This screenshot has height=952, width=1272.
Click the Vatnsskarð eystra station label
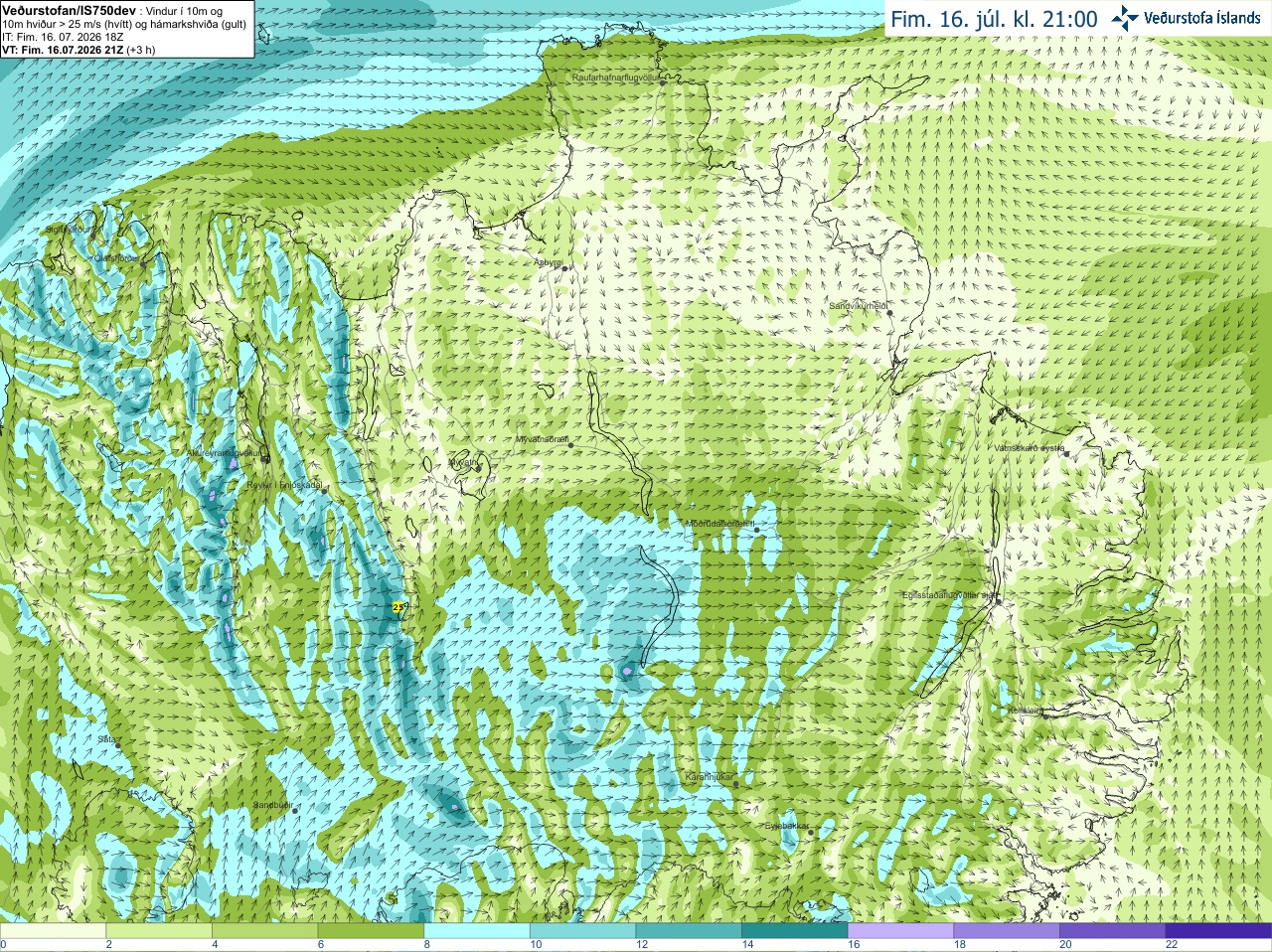click(x=1030, y=448)
